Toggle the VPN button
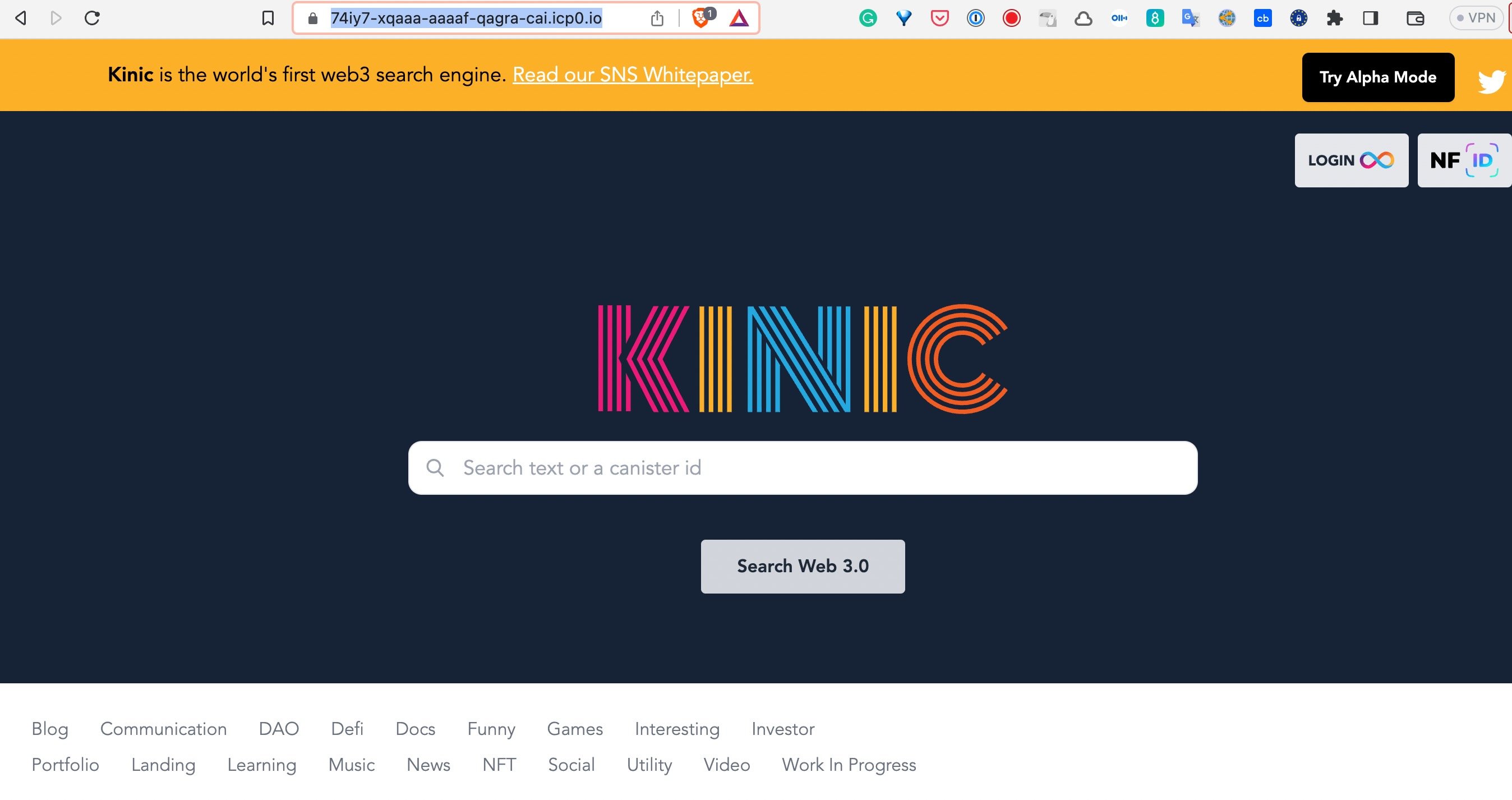1512x800 pixels. point(1476,18)
